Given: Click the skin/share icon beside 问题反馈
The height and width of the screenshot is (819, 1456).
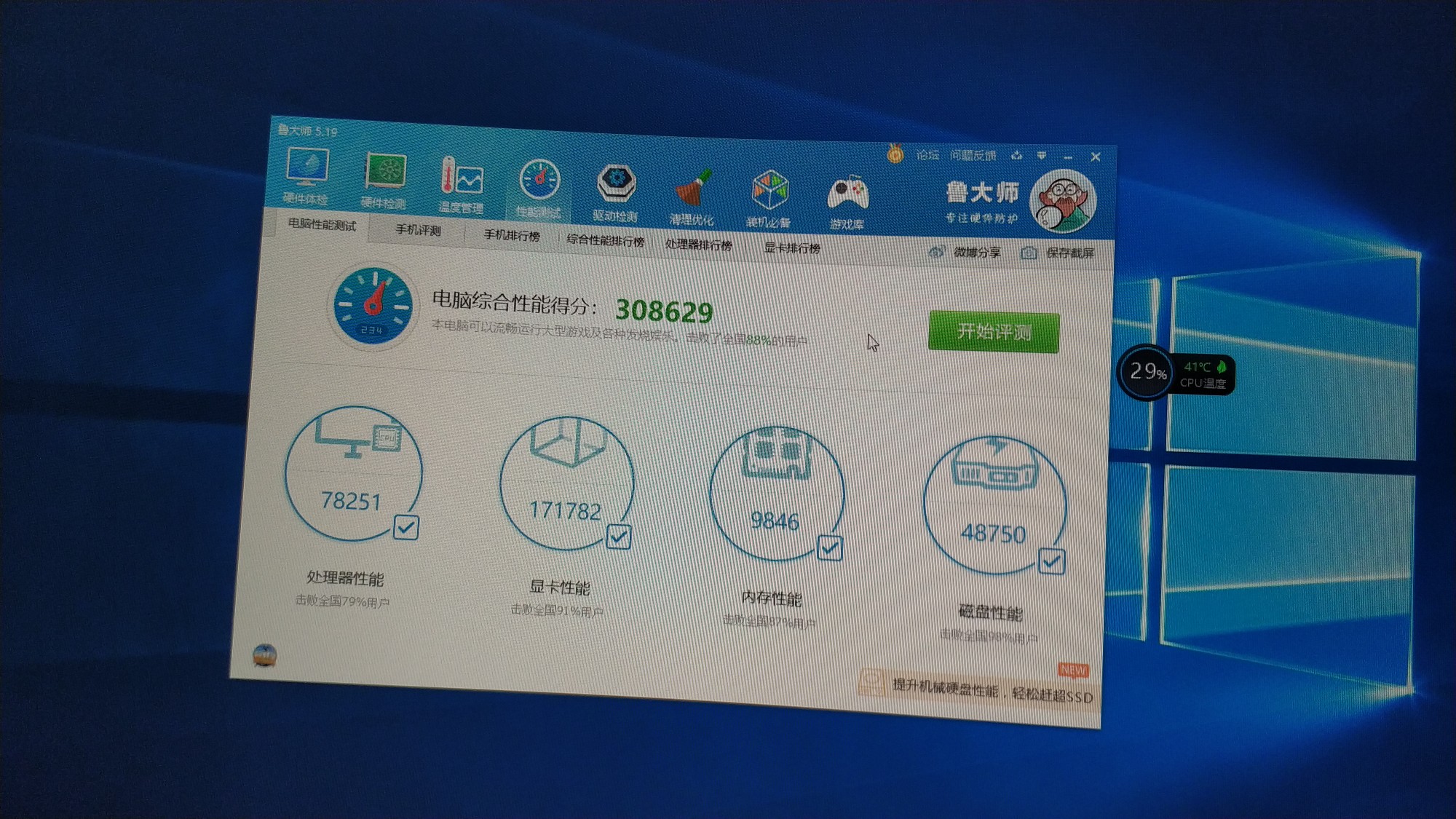Looking at the screenshot, I should point(1017,155).
